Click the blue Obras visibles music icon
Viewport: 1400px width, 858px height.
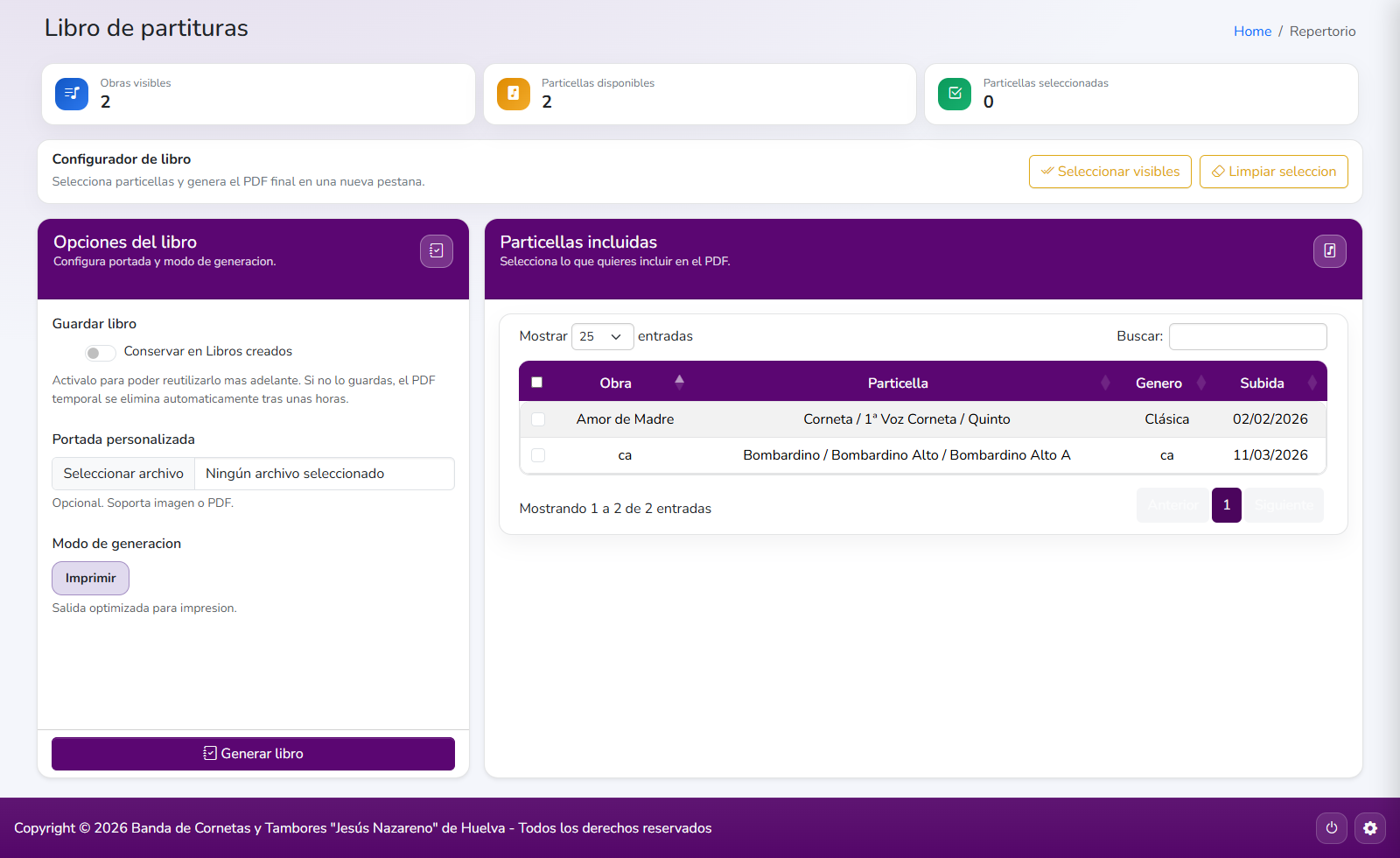tap(72, 94)
